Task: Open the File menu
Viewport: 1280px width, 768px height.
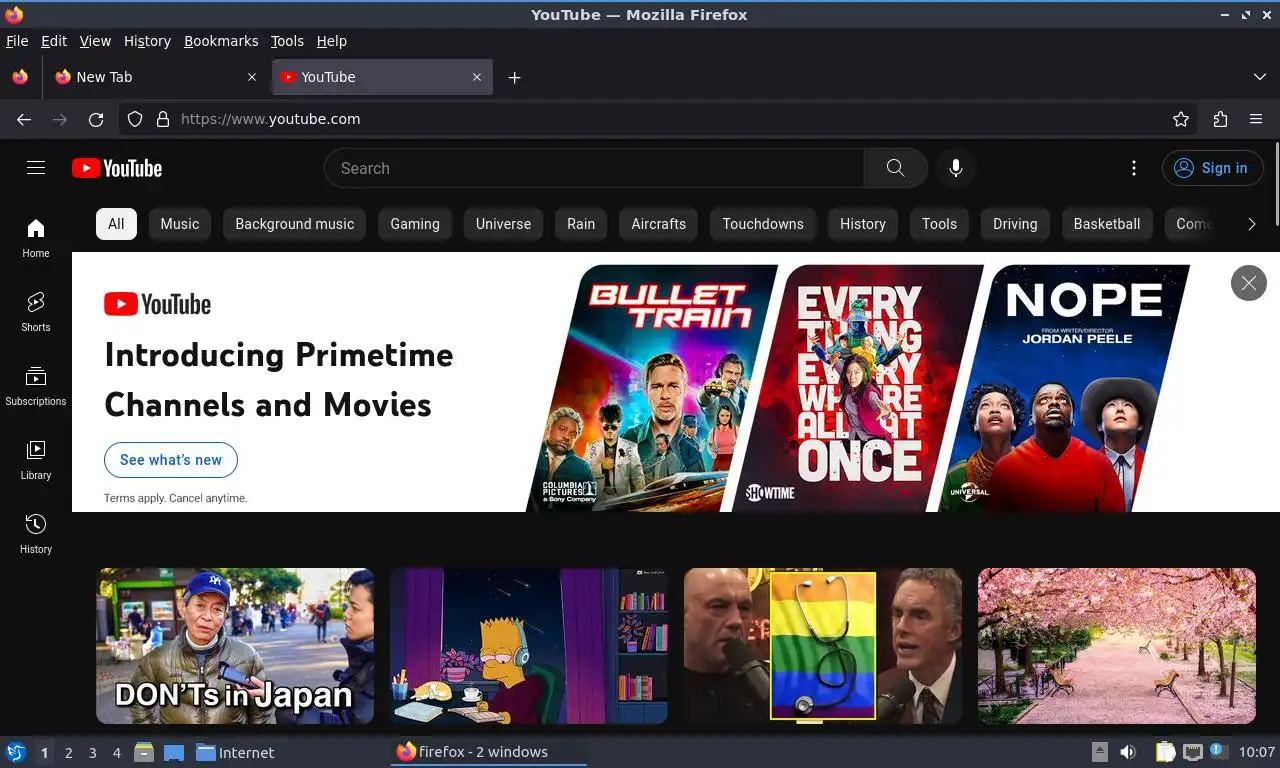Action: [x=17, y=41]
